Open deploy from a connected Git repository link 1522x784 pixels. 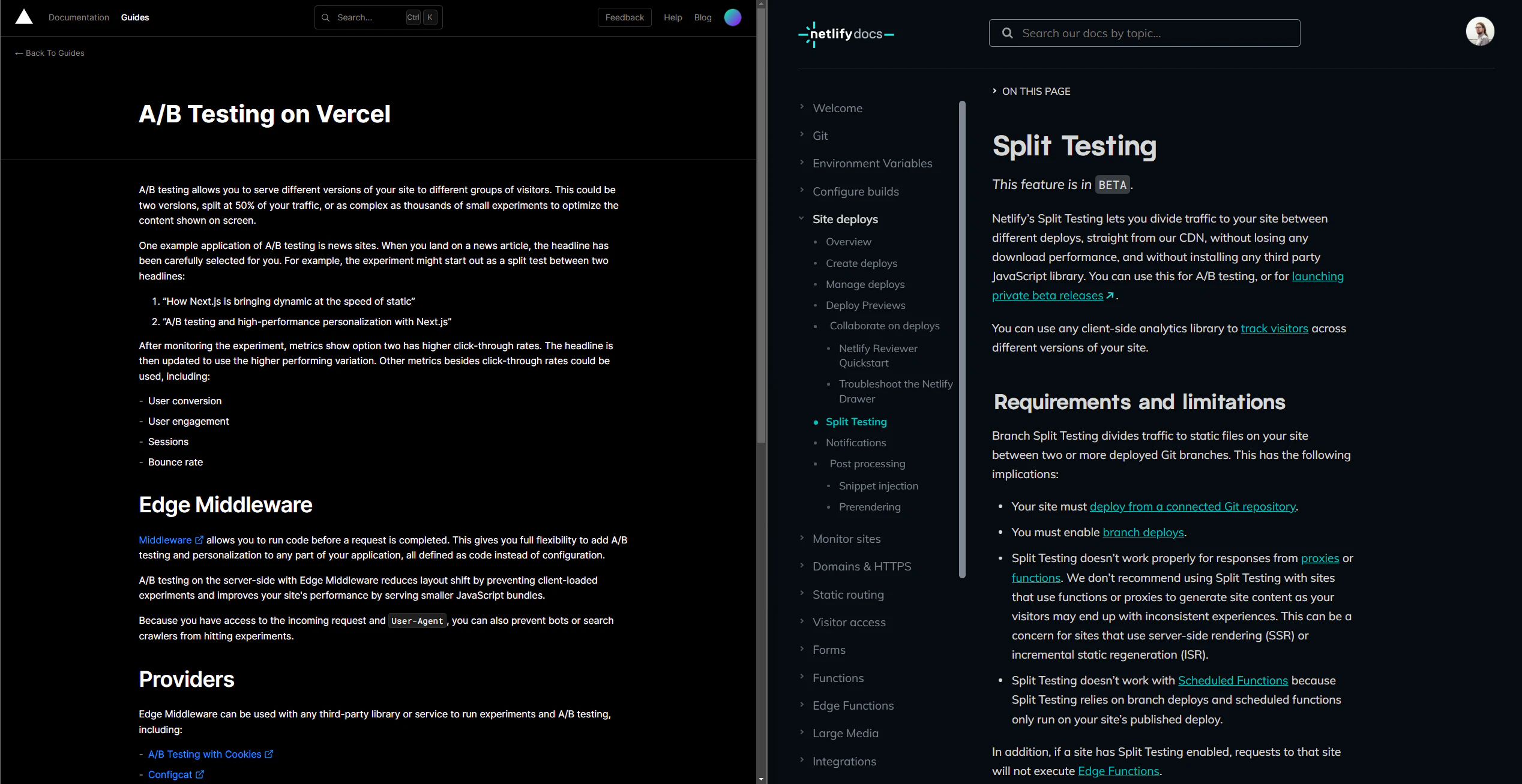(x=1193, y=506)
